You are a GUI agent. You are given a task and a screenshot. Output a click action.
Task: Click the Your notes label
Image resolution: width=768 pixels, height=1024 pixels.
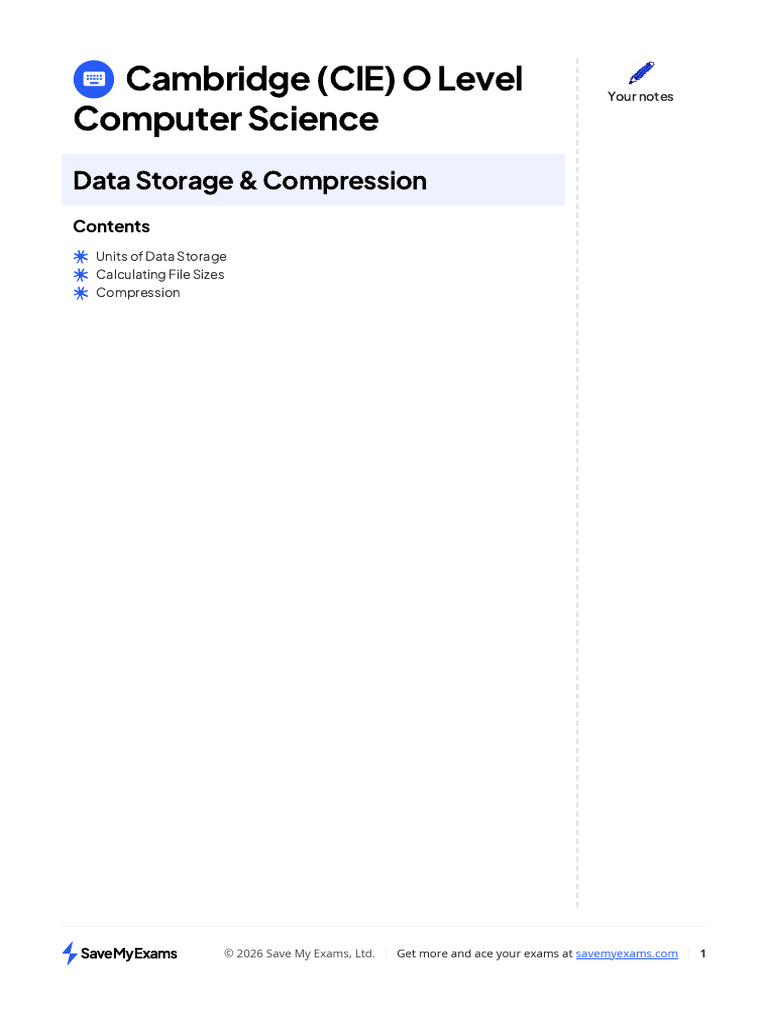pyautogui.click(x=640, y=97)
